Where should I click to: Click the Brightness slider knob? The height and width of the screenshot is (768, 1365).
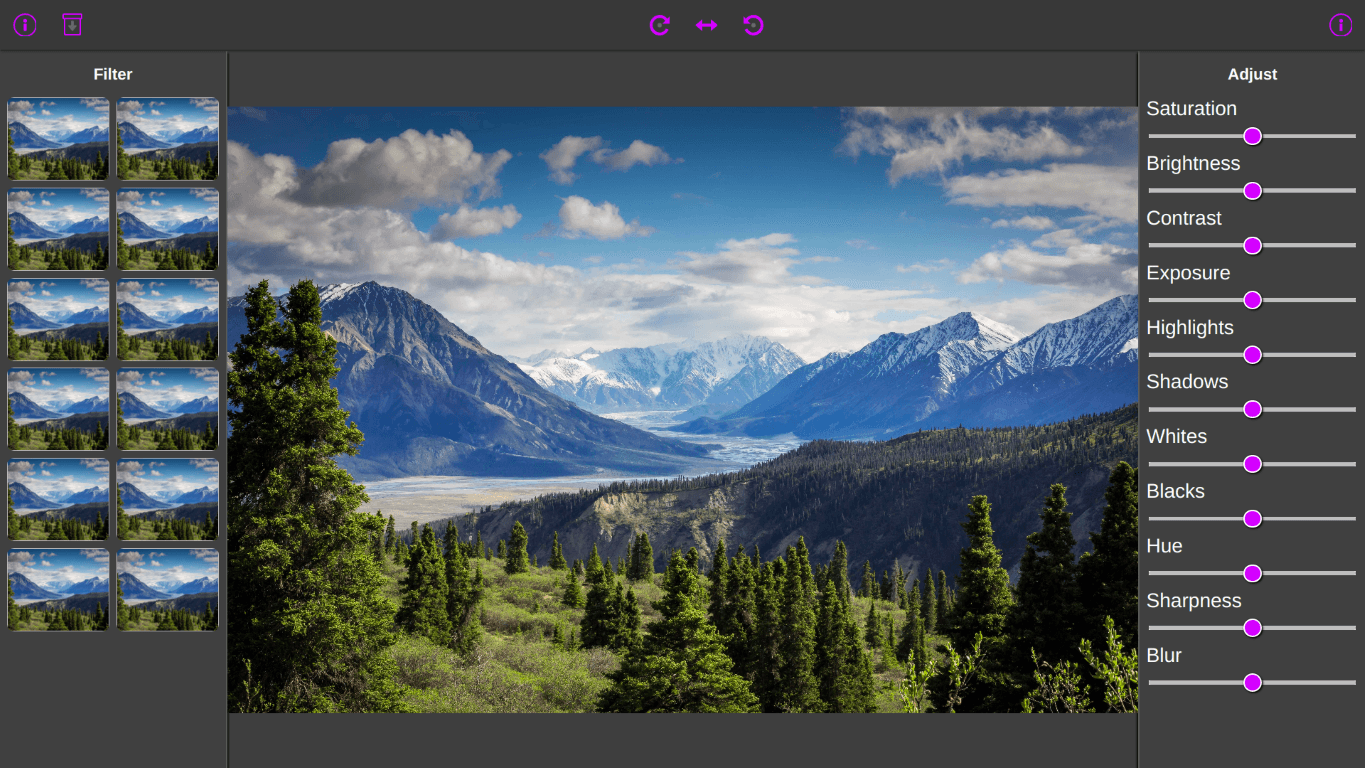pyautogui.click(x=1252, y=191)
